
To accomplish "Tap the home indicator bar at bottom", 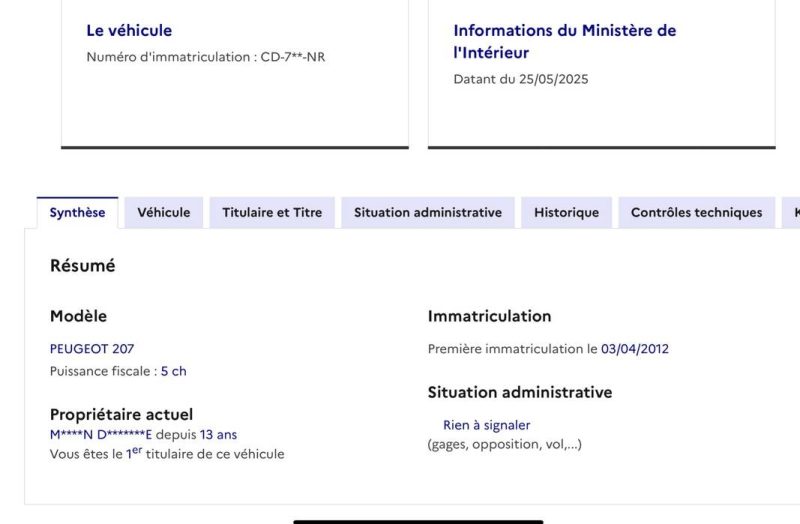I will point(418,520).
